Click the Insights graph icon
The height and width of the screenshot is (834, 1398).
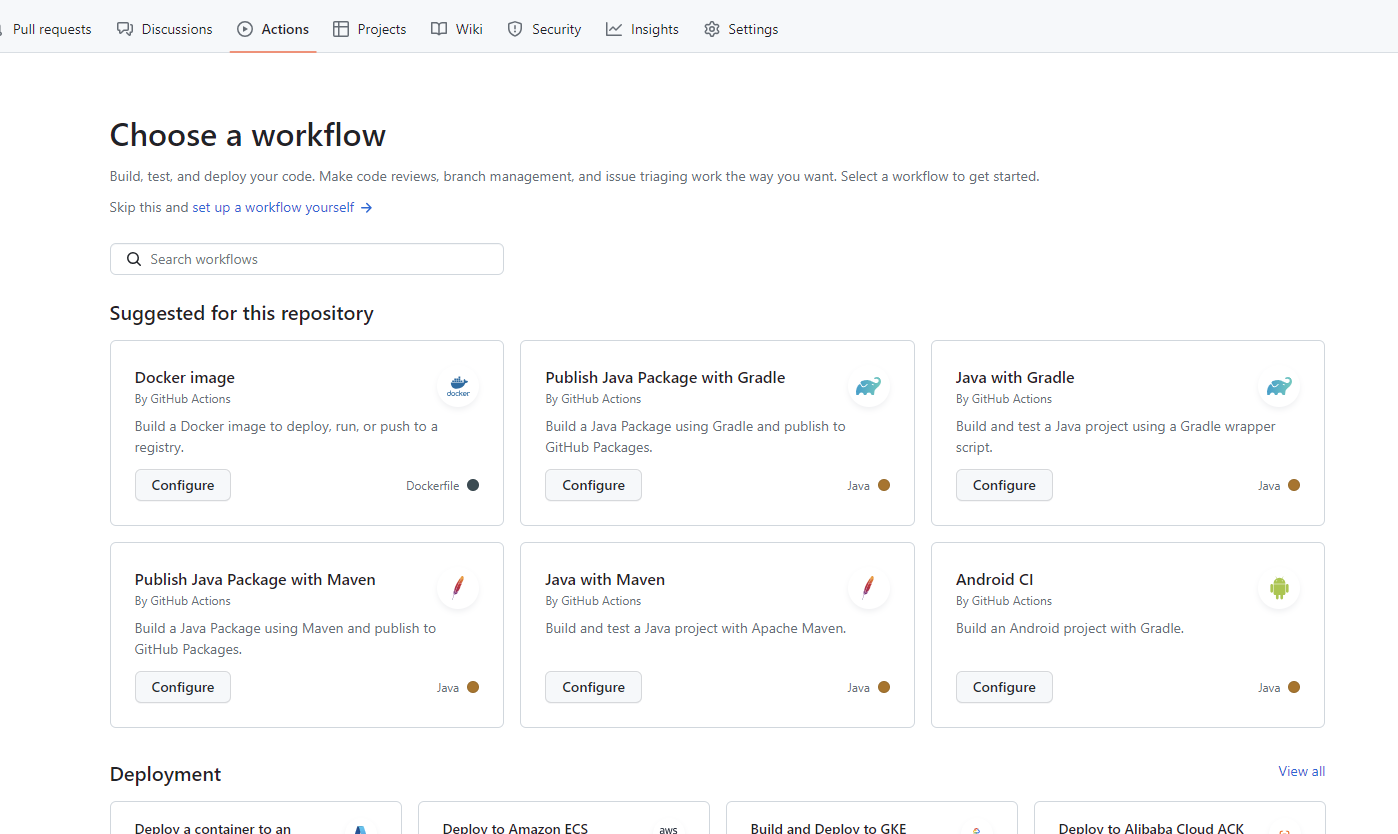[614, 29]
